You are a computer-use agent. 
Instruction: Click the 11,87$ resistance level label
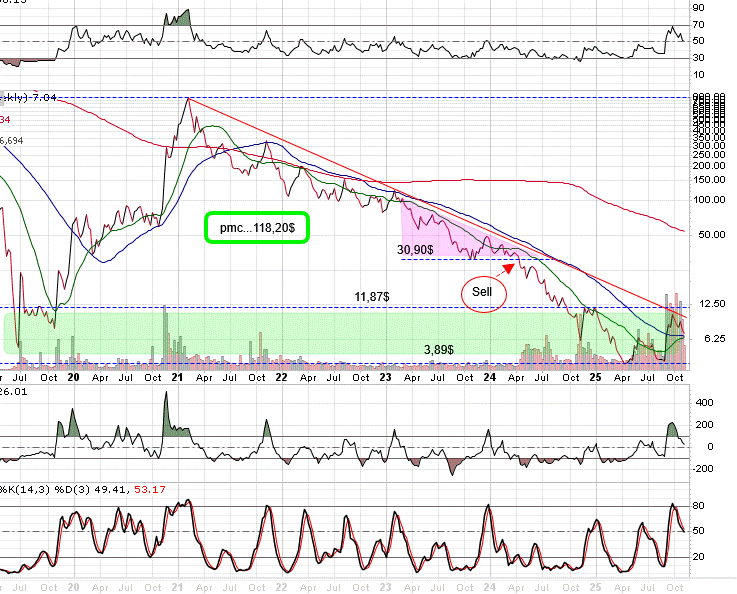(x=373, y=297)
